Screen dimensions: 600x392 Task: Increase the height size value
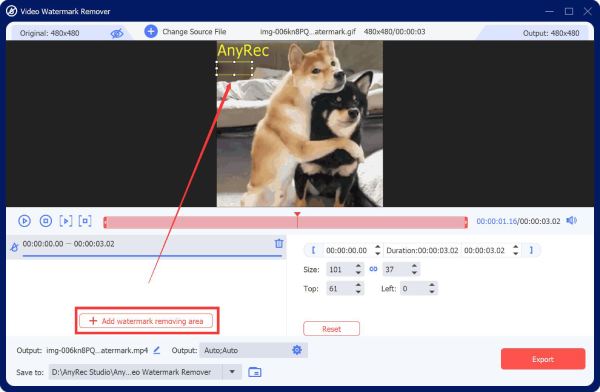click(x=414, y=266)
